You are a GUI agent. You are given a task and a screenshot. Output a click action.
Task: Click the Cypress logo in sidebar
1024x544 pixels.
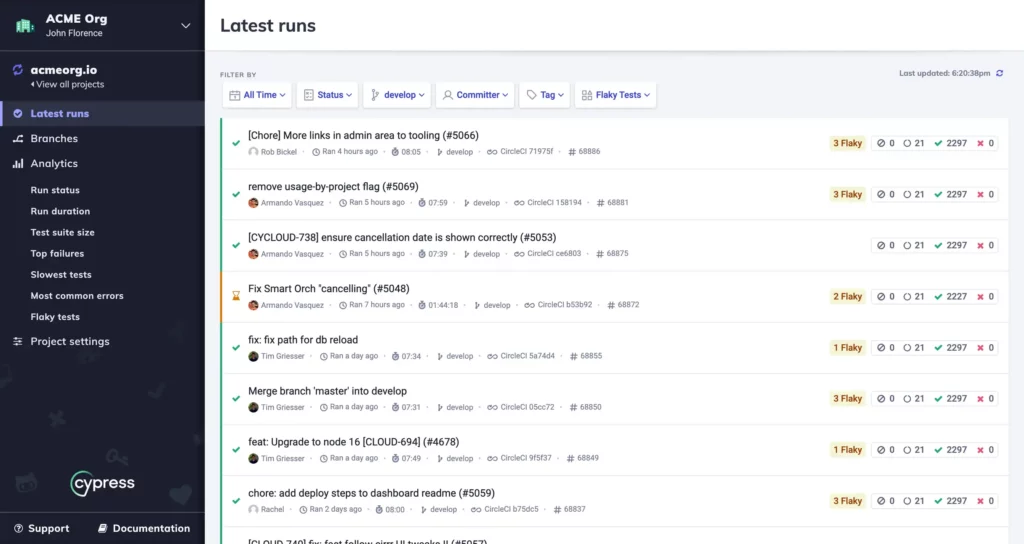click(x=103, y=483)
